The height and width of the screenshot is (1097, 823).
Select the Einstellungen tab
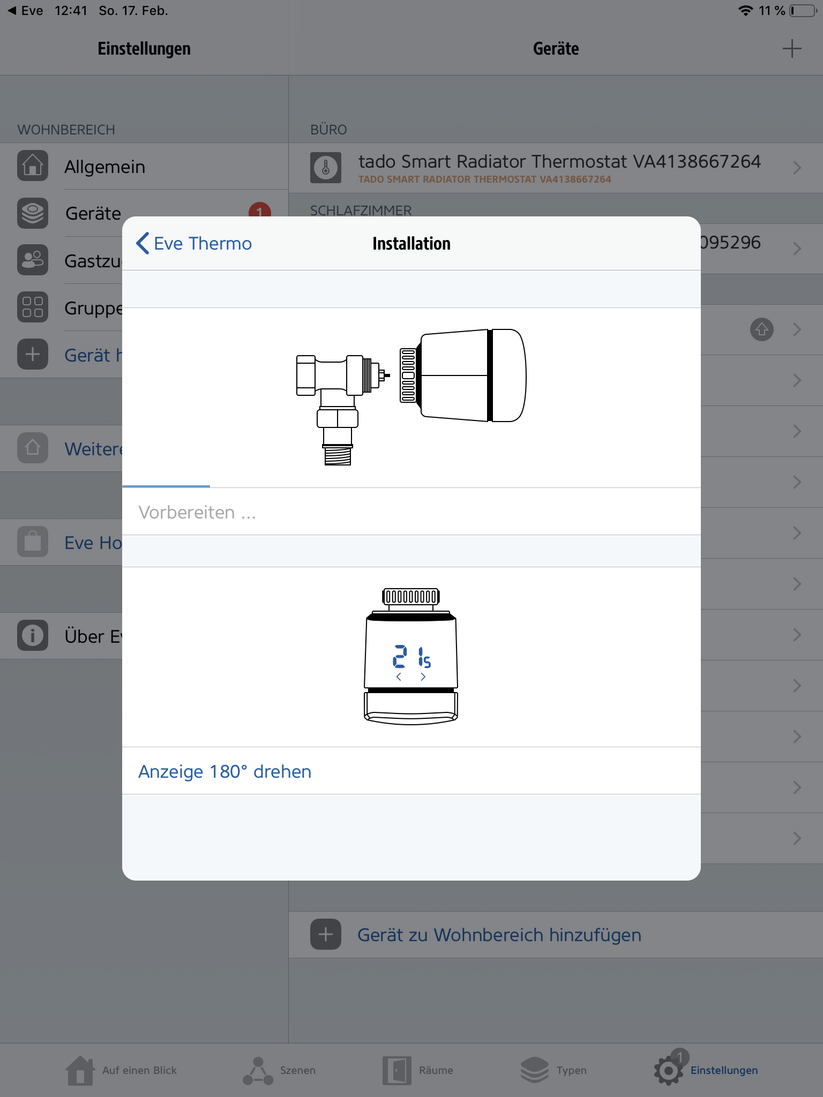point(706,1070)
